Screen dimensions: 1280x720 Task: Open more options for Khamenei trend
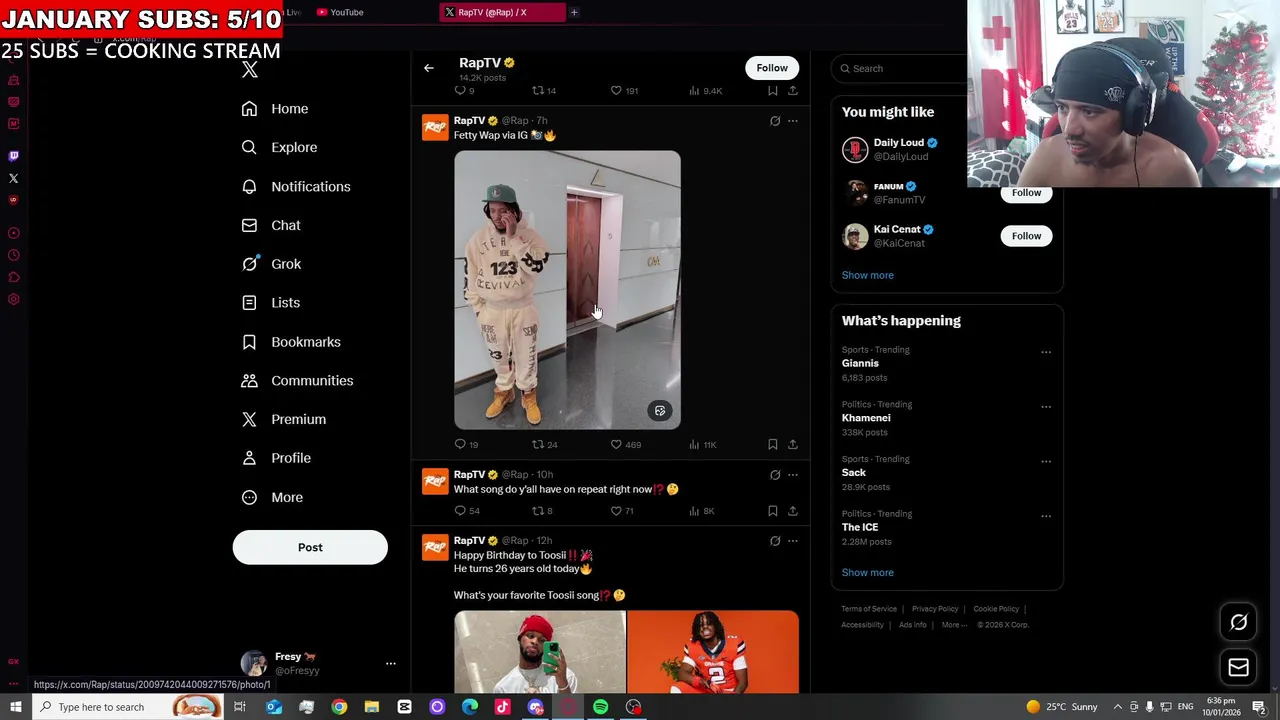[x=1046, y=407]
